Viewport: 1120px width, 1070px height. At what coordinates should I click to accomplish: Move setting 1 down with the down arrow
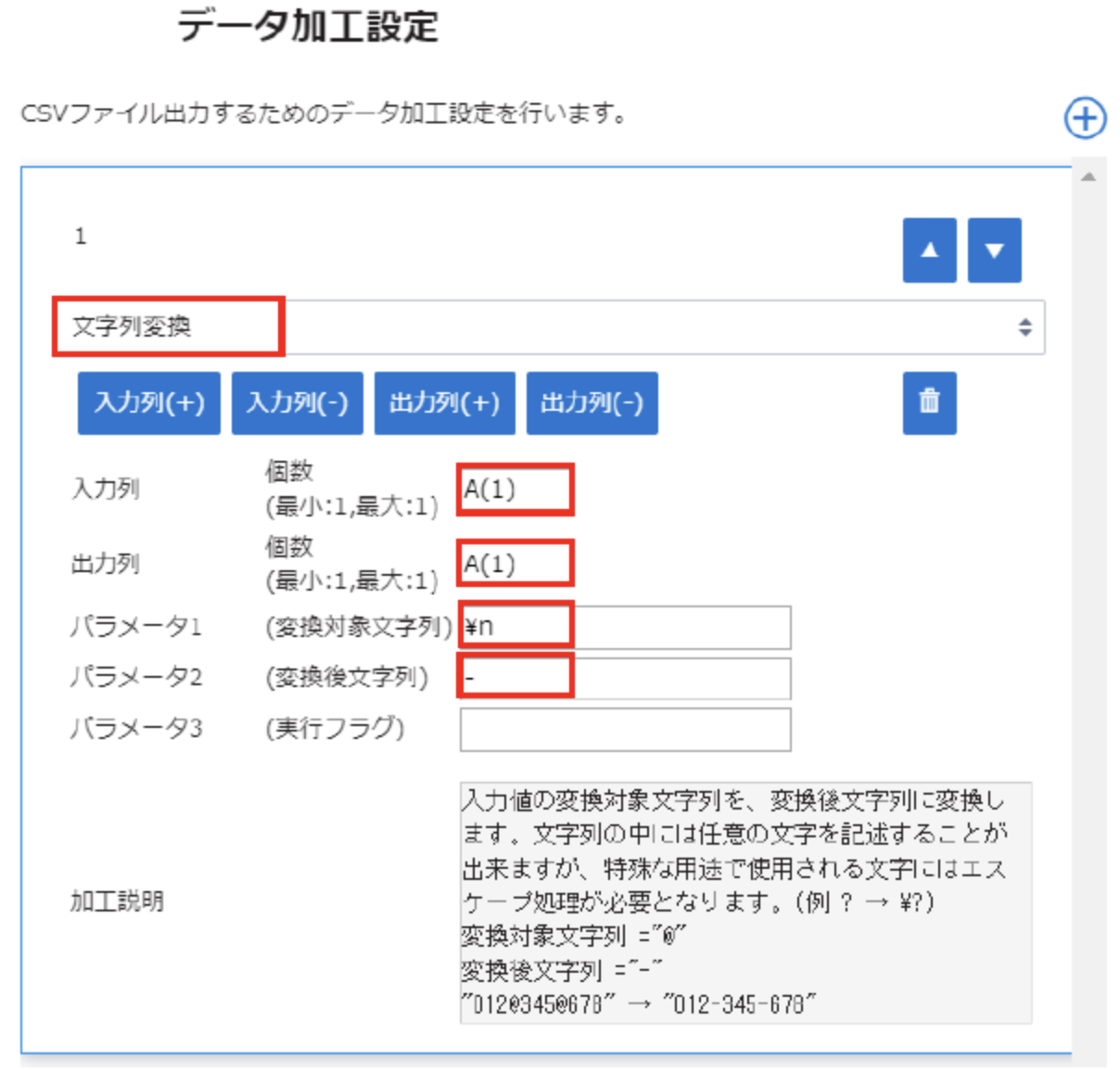point(994,250)
